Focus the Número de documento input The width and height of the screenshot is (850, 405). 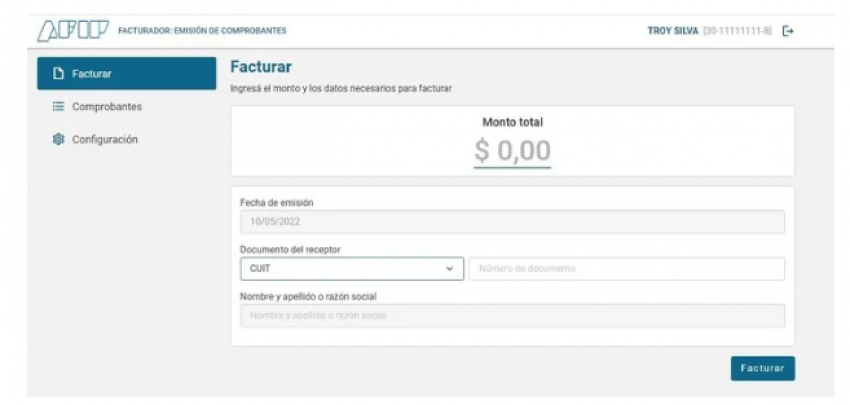(x=627, y=268)
